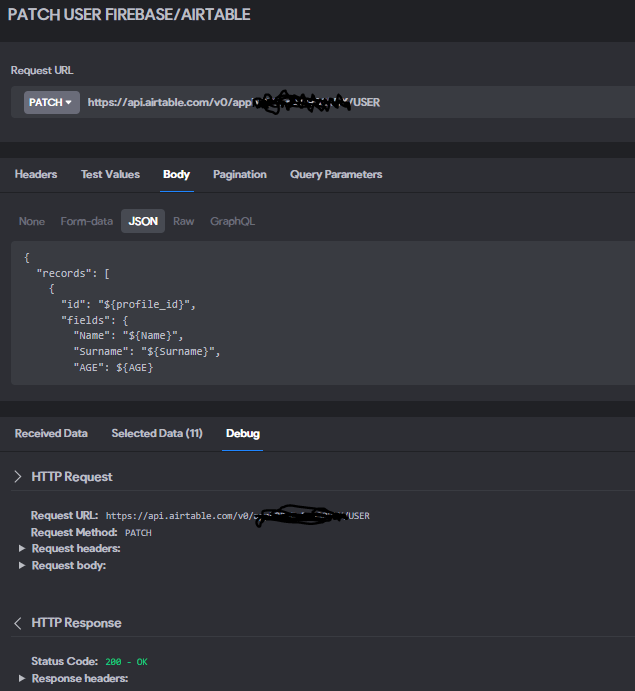Go to the Pagination tab
Image resolution: width=635 pixels, height=691 pixels.
point(240,174)
